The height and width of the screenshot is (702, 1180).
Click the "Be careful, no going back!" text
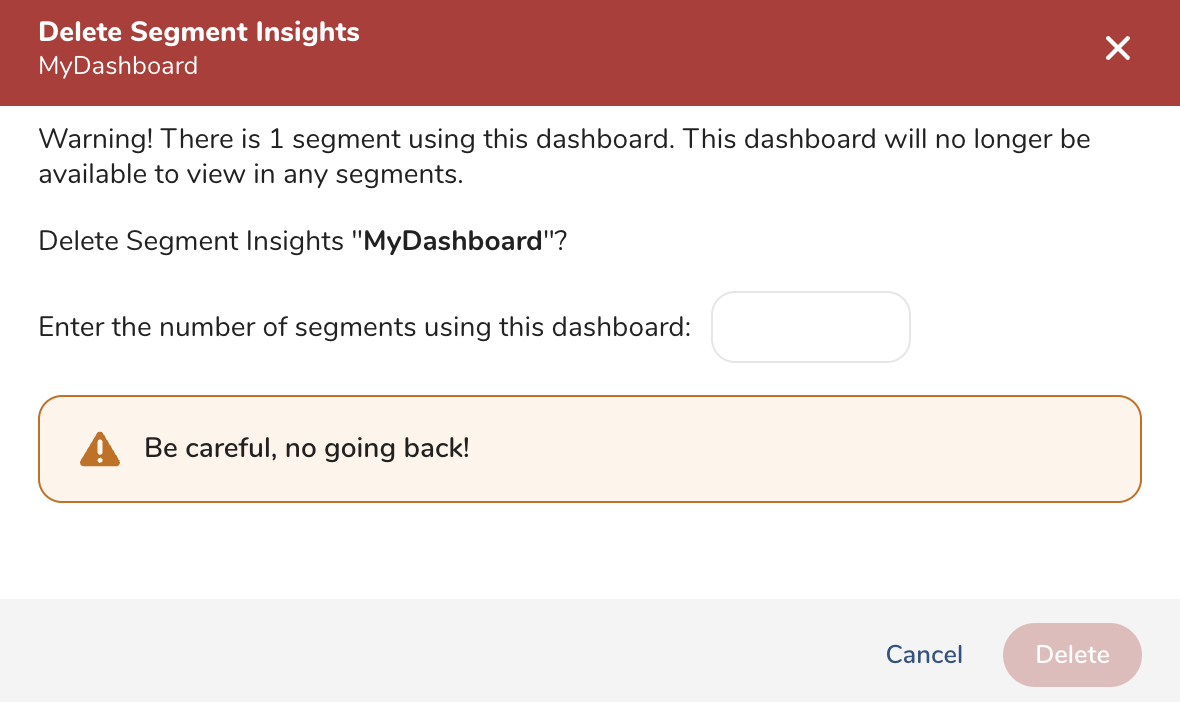point(307,448)
